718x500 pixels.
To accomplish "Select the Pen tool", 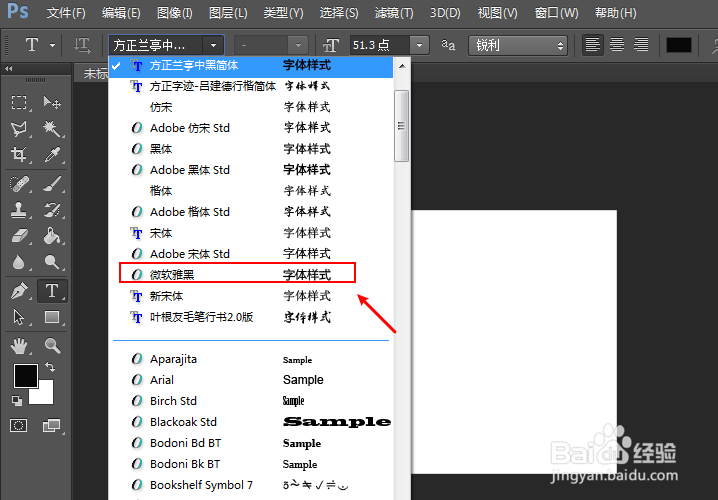I will pos(19,291).
